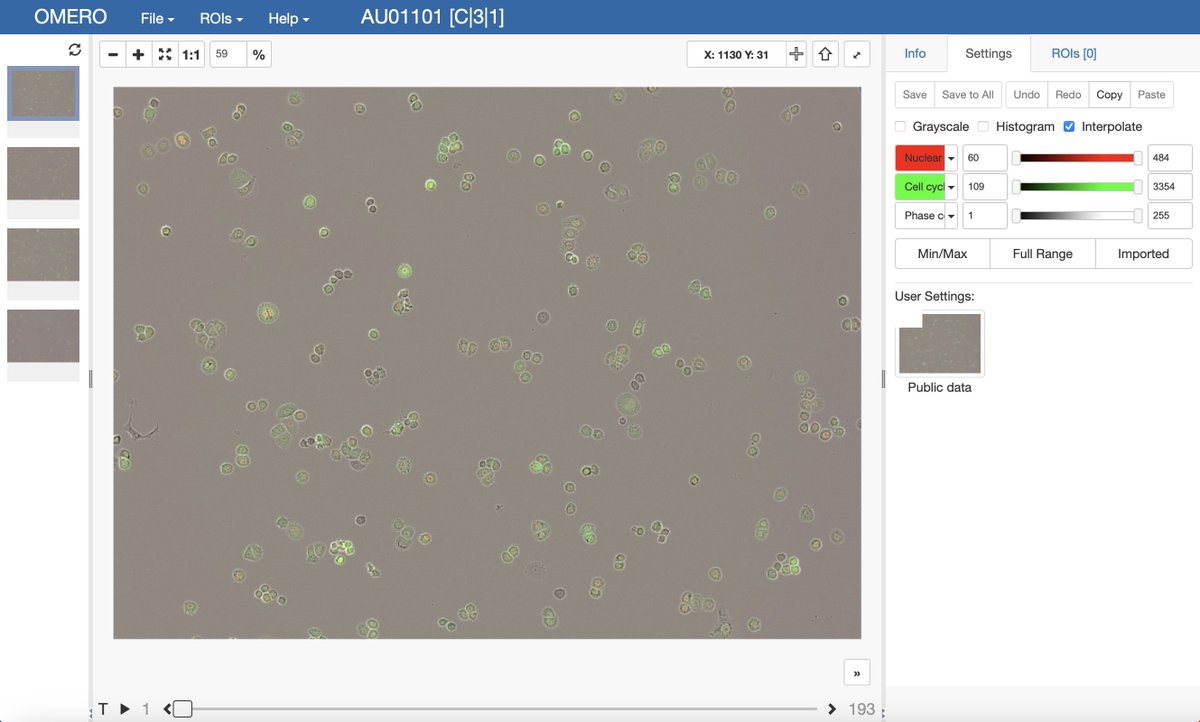
Task: Click the refresh thumbnails icon
Action: (x=74, y=50)
